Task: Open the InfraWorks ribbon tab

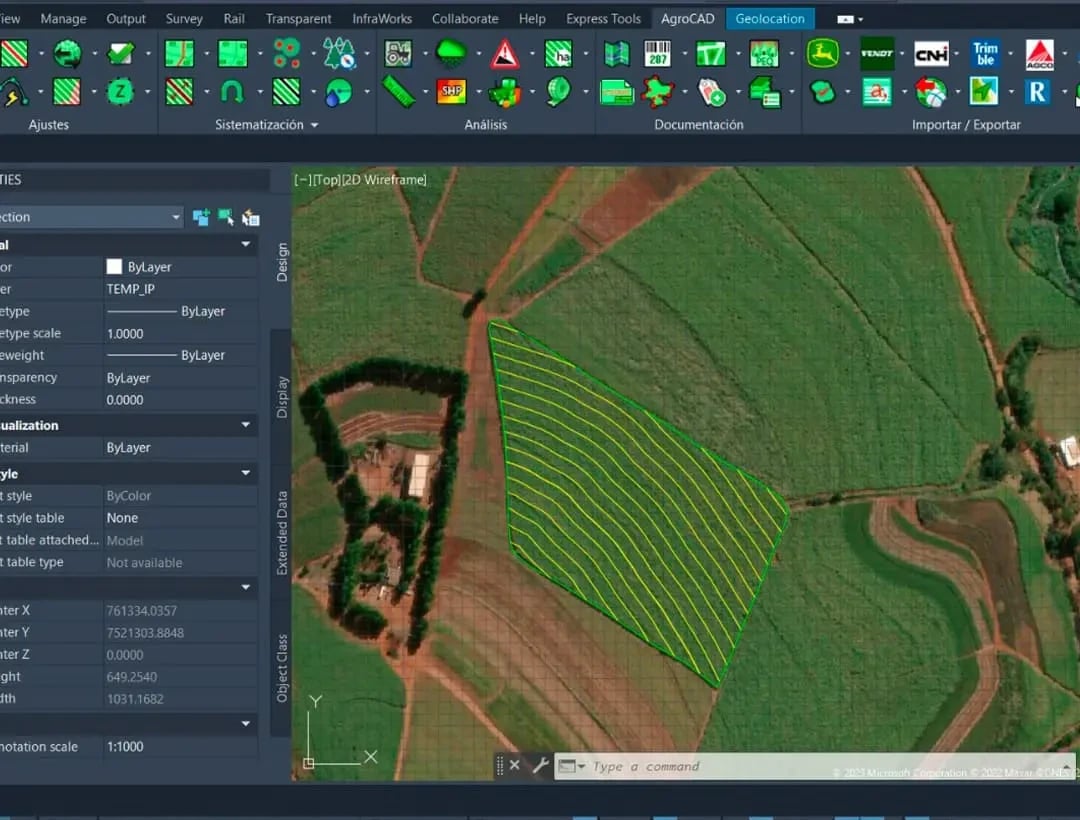Action: pos(382,19)
